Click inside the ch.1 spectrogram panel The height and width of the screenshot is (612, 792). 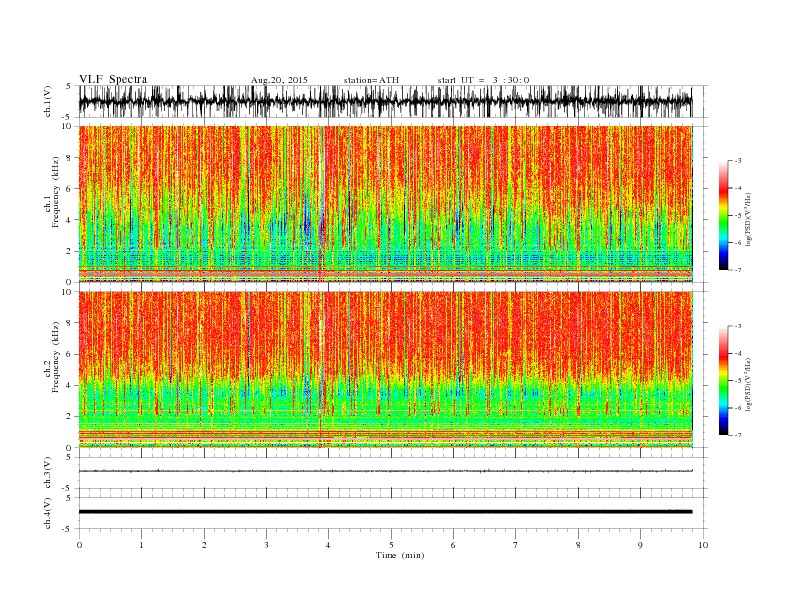pos(385,204)
